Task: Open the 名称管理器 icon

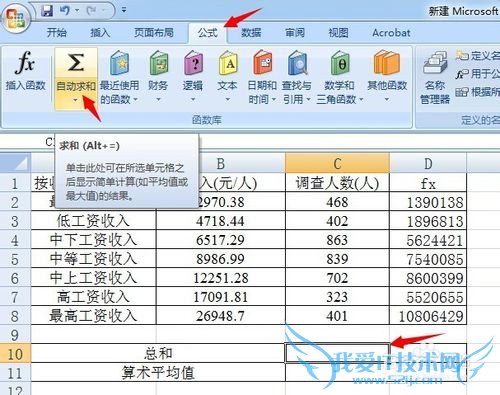Action: [435, 63]
